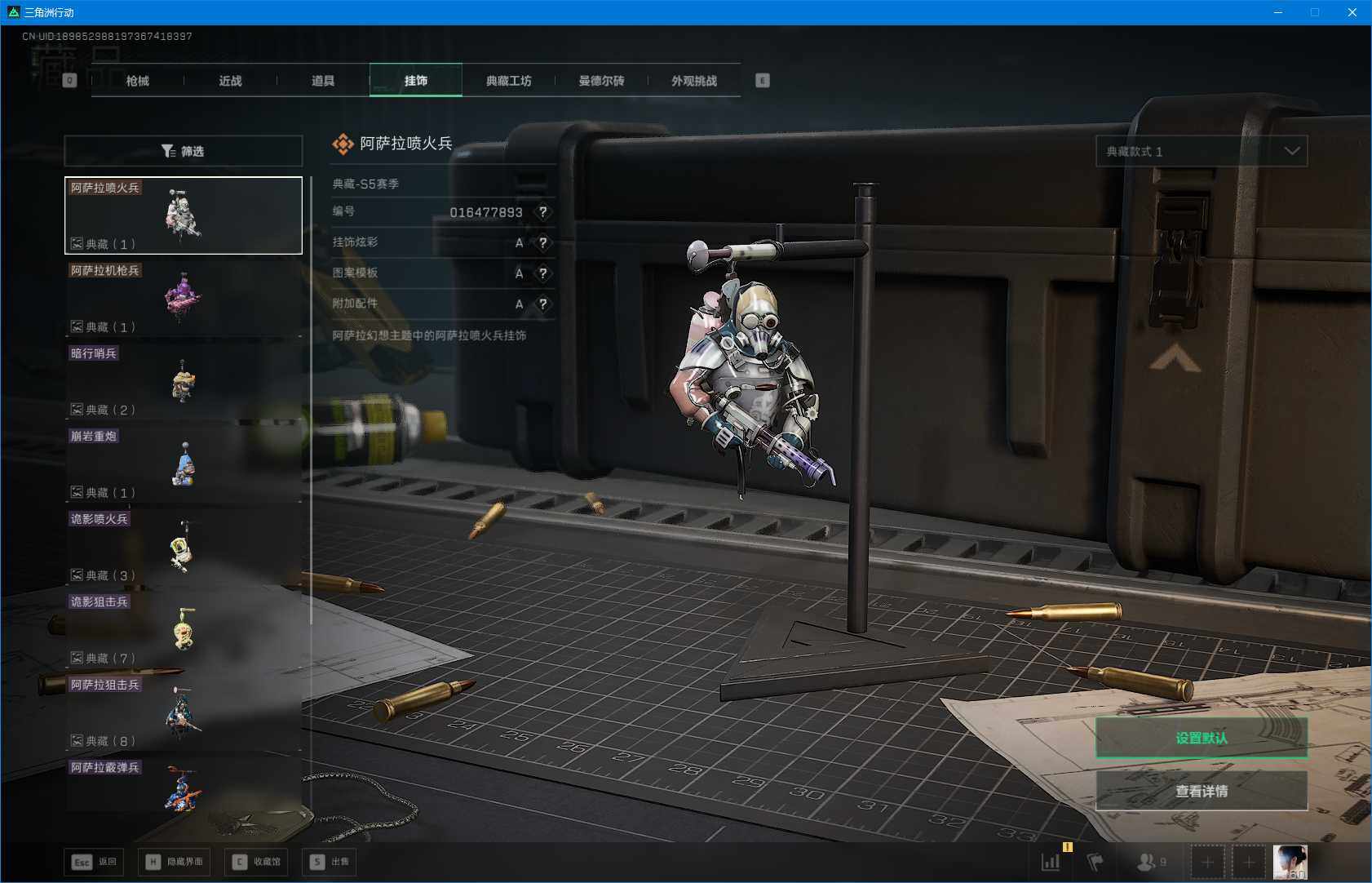The image size is (1372, 883).
Task: Open the 典藏工坊 tab
Action: (508, 81)
